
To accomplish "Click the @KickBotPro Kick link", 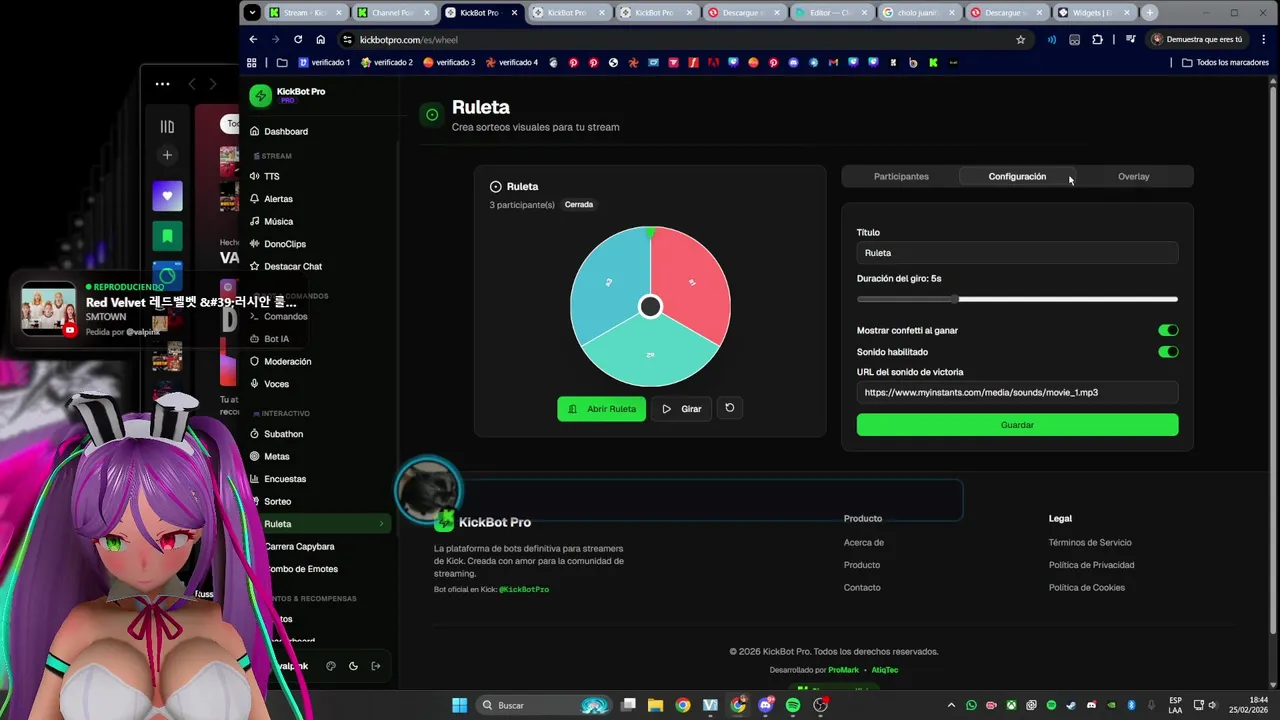I will coord(524,589).
